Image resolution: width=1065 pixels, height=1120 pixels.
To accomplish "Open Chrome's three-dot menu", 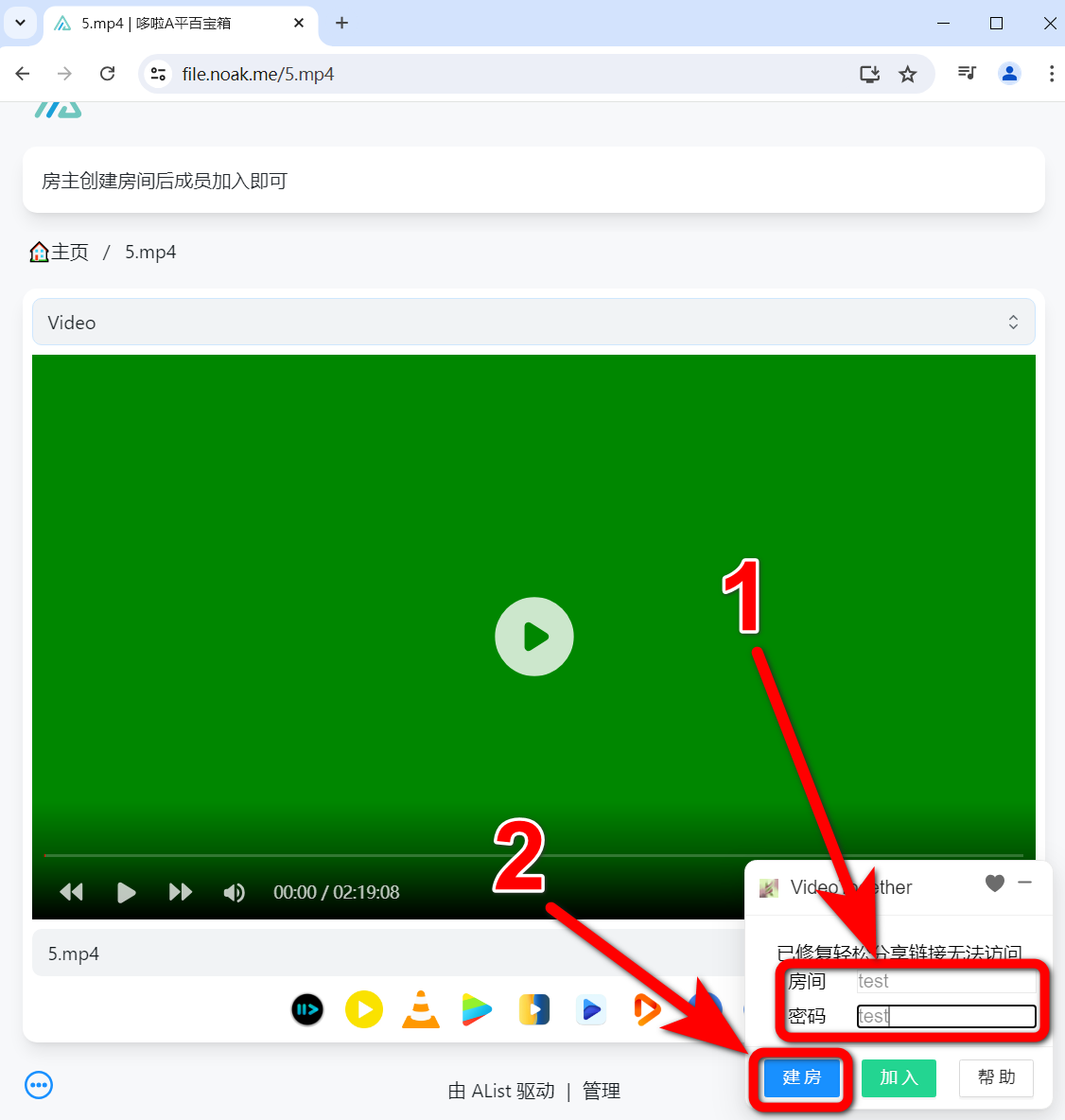I will (x=1051, y=74).
